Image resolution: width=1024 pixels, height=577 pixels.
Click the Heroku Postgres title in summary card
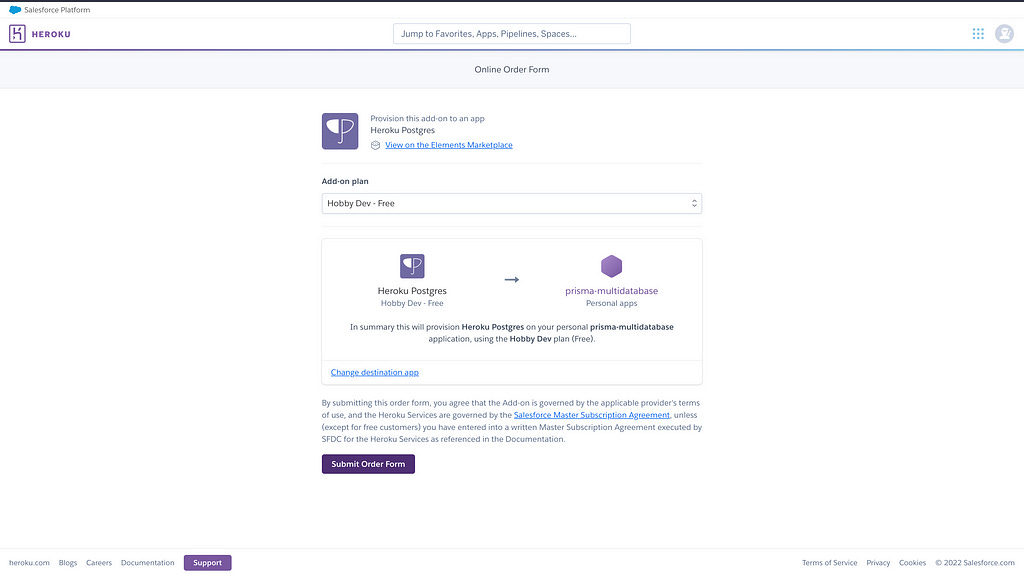(412, 291)
